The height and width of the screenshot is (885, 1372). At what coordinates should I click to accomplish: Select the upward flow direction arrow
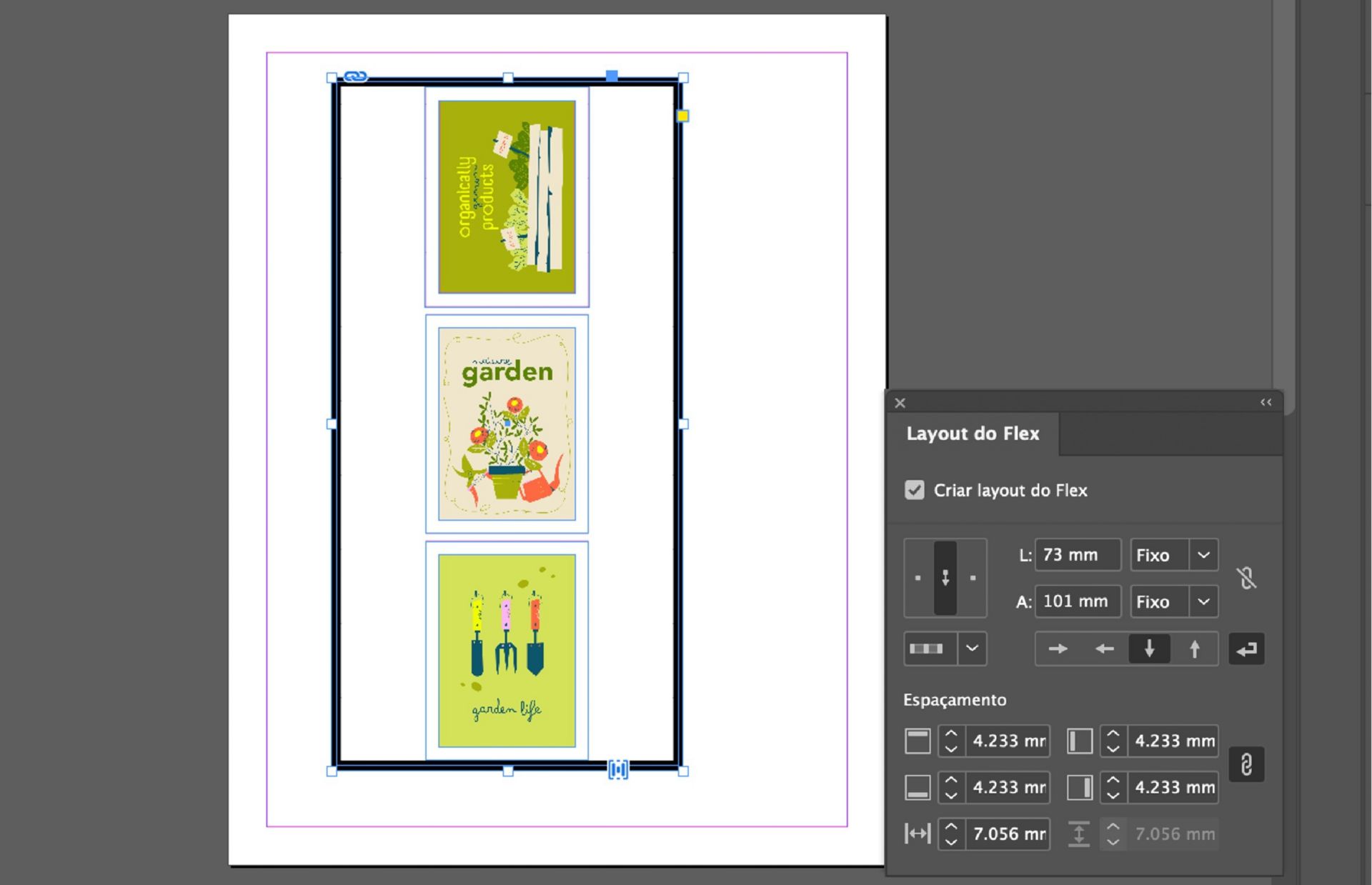pos(1194,649)
